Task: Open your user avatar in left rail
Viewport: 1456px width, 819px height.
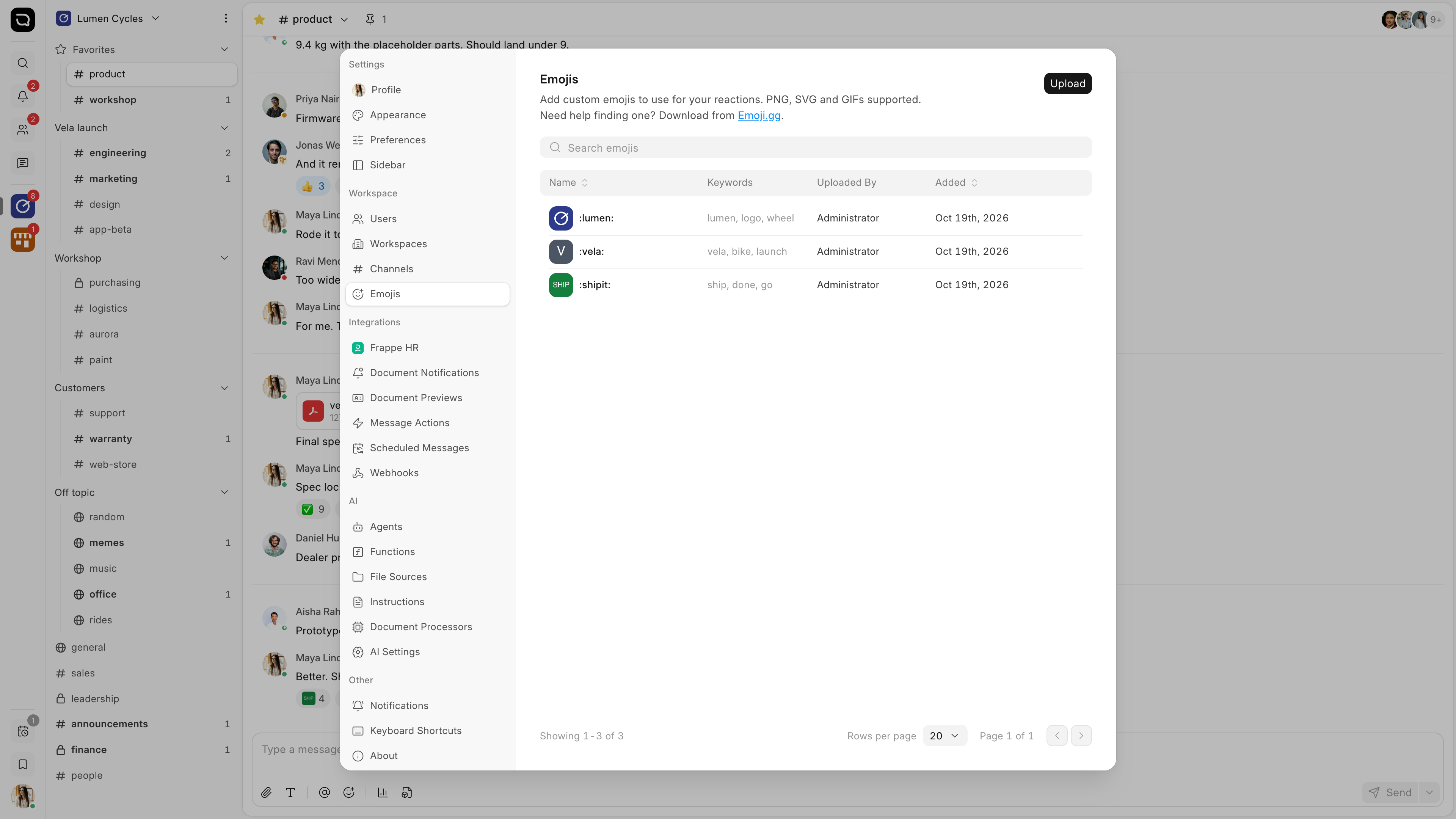Action: [23, 796]
